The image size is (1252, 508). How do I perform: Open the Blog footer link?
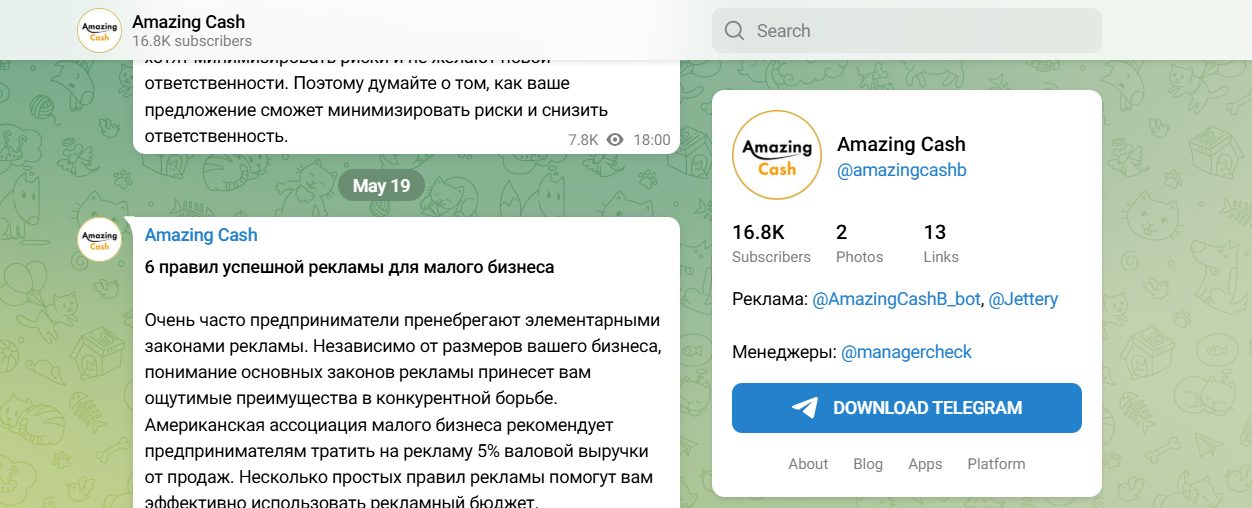tap(868, 464)
